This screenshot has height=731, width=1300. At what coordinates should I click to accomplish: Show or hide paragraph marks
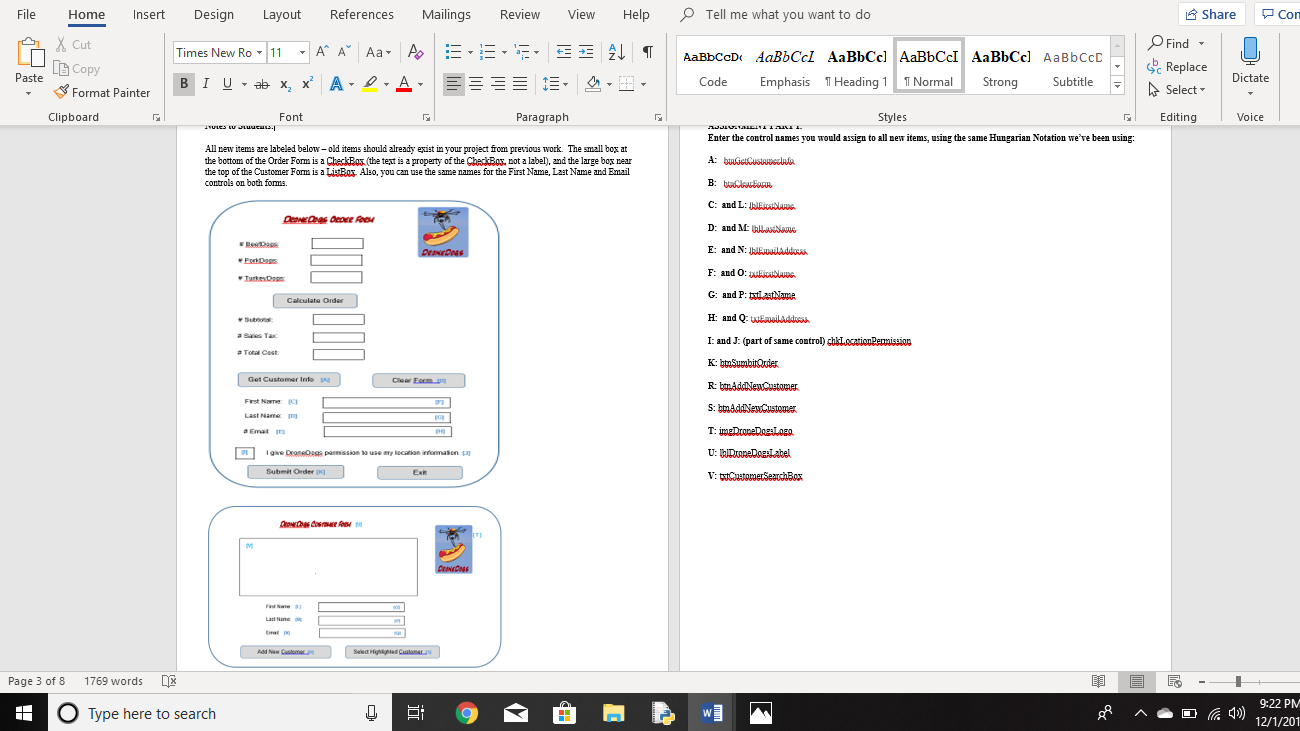pos(648,52)
